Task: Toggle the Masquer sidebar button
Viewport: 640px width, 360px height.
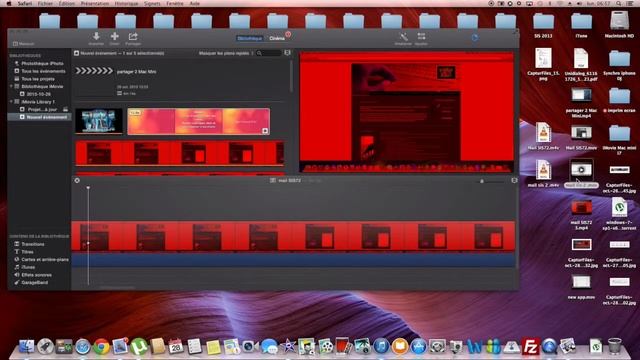Action: pos(24,44)
